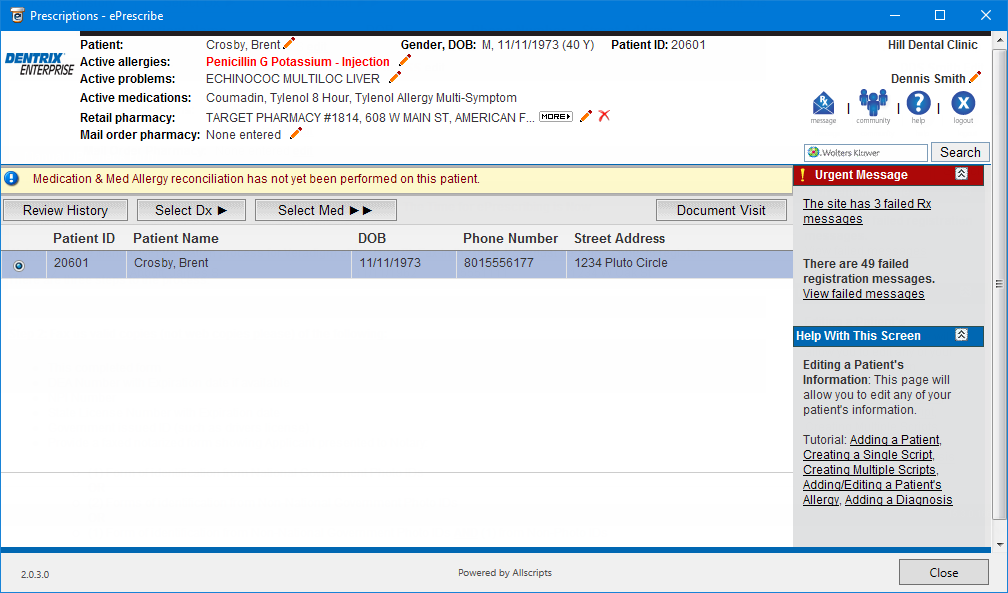Expand MORE for retail pharmacy address
This screenshot has height=593, width=1008.
pyautogui.click(x=556, y=117)
